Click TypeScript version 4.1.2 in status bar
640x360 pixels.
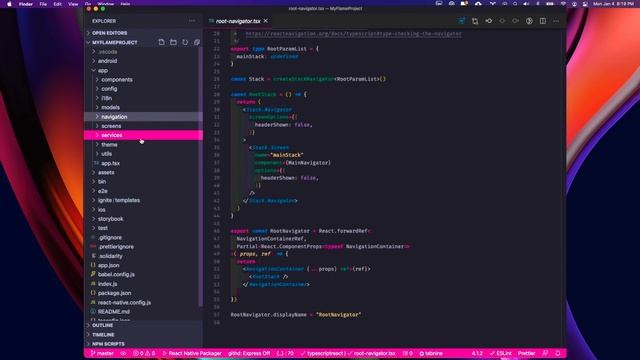pyautogui.click(x=477, y=353)
